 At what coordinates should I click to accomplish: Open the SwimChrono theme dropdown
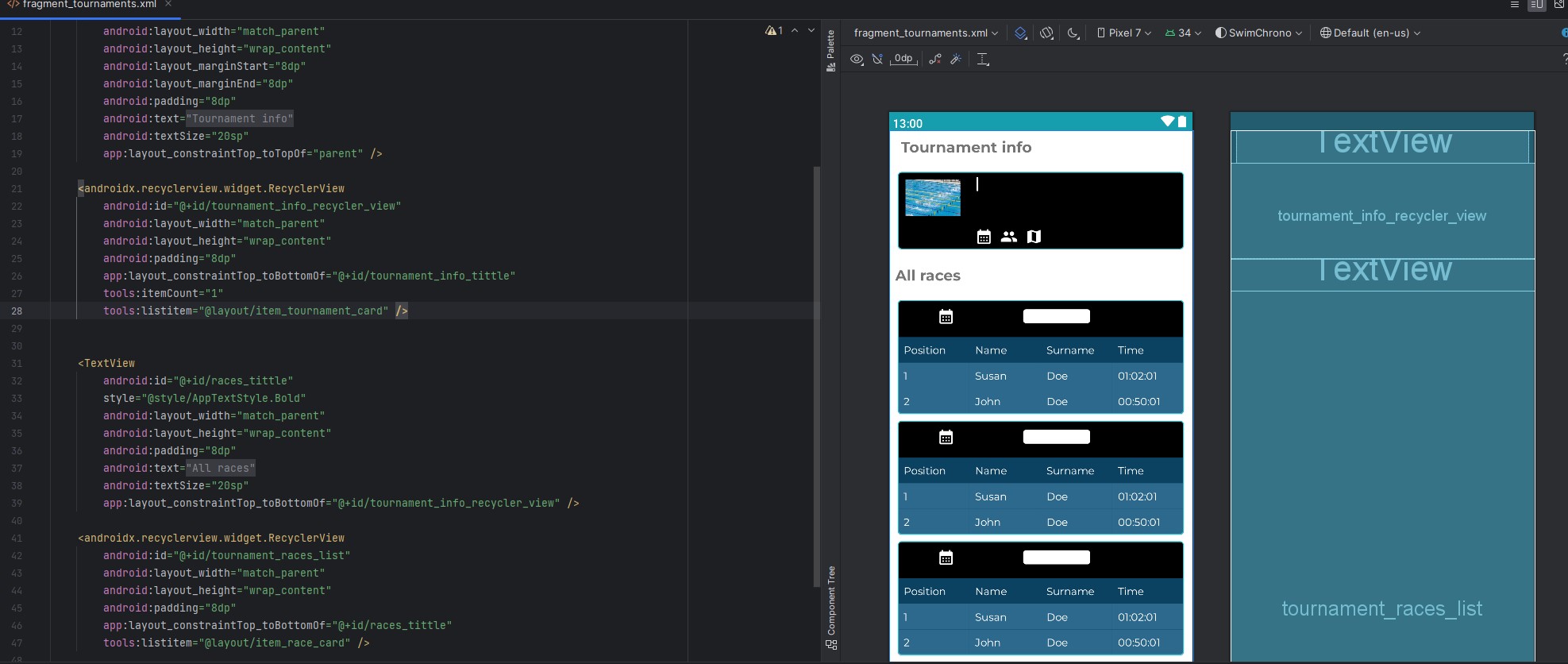(1258, 33)
